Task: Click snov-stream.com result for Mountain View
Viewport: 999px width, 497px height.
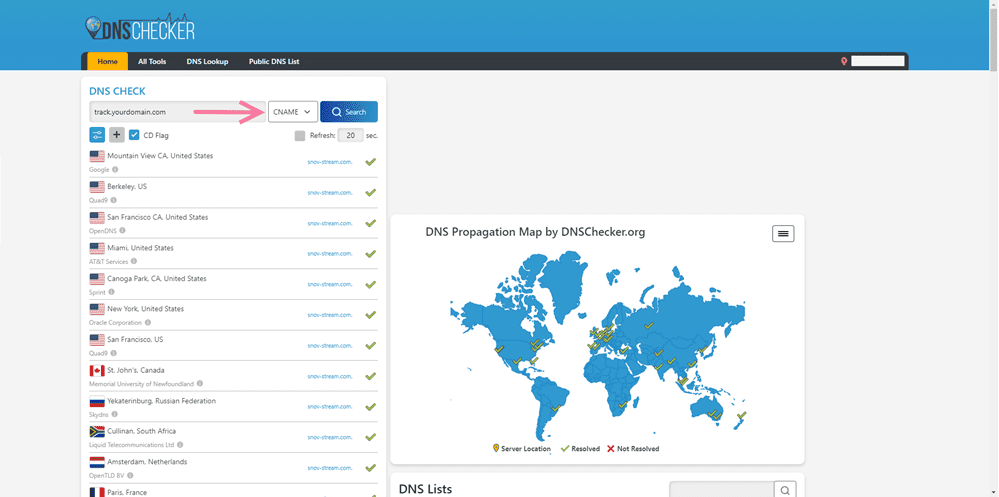Action: 329,162
